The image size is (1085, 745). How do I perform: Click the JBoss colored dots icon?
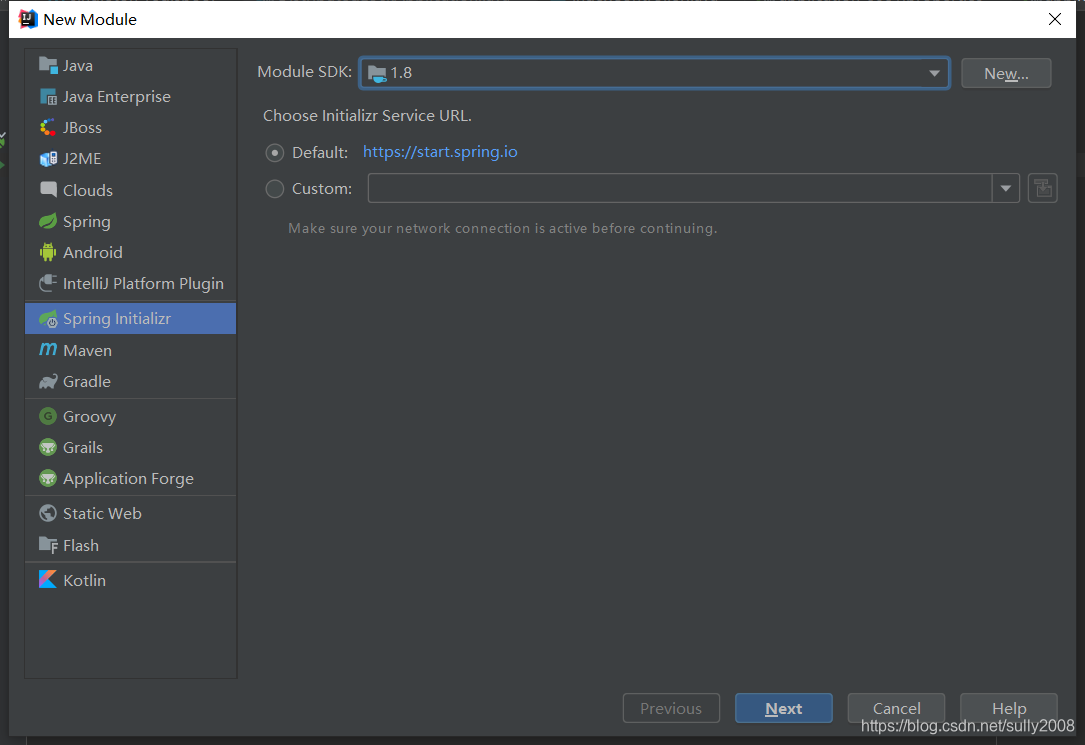(x=48, y=127)
